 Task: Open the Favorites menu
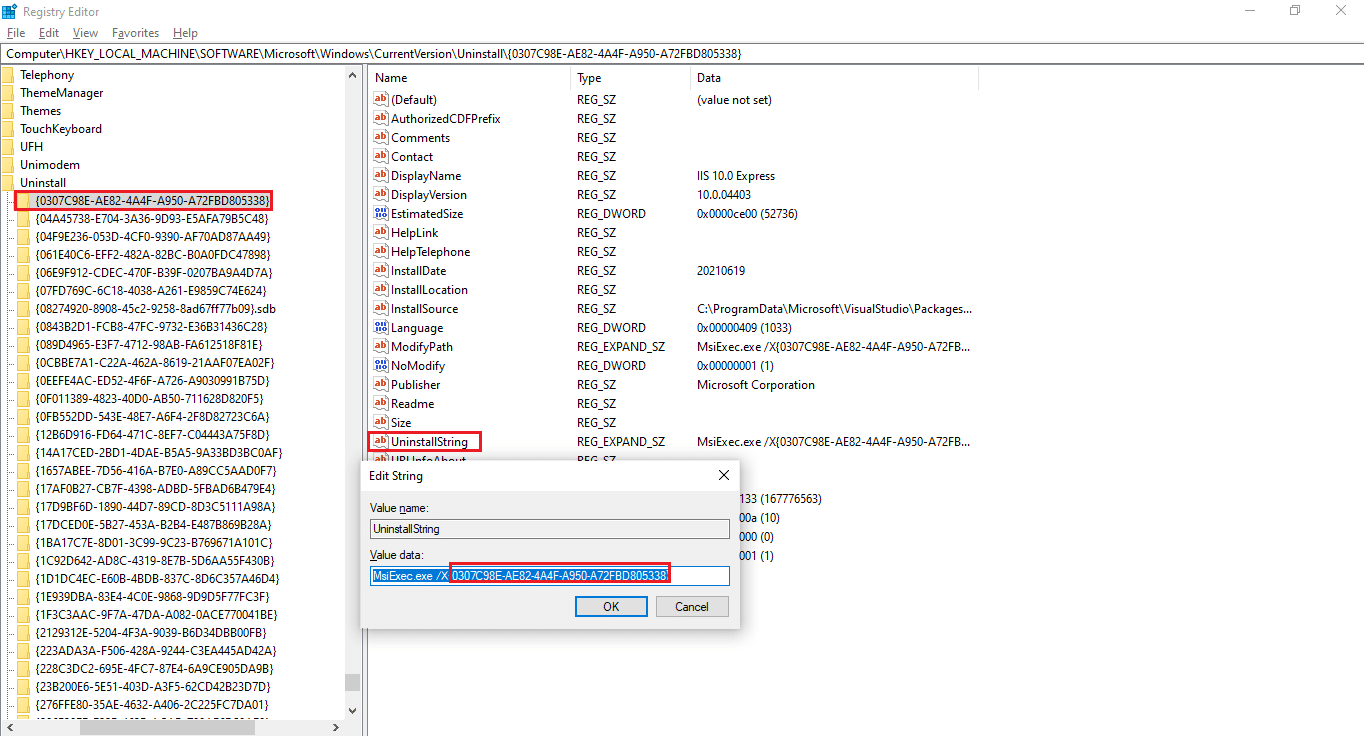point(135,33)
